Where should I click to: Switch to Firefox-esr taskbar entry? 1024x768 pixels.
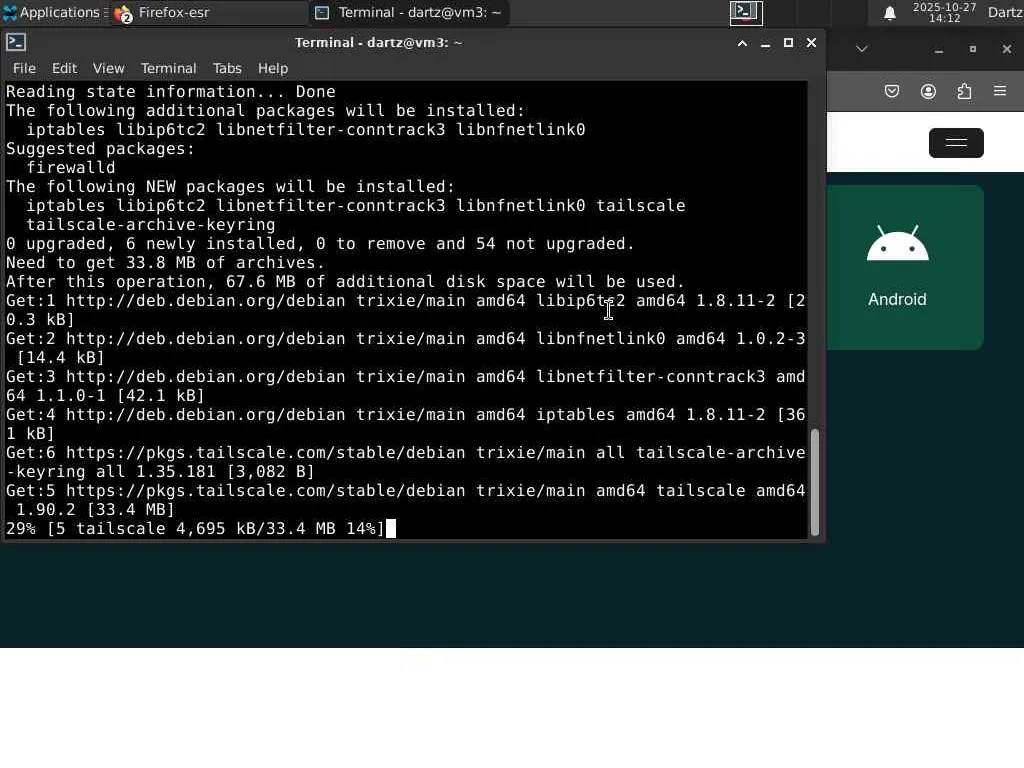(208, 12)
